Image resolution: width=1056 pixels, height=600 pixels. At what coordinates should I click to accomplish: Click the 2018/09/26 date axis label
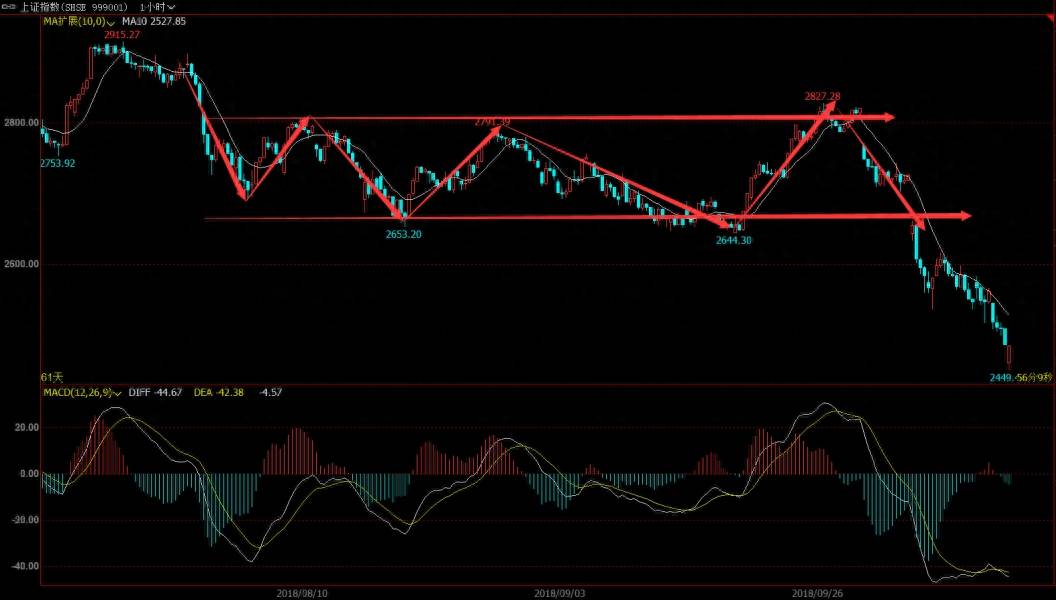coord(818,593)
